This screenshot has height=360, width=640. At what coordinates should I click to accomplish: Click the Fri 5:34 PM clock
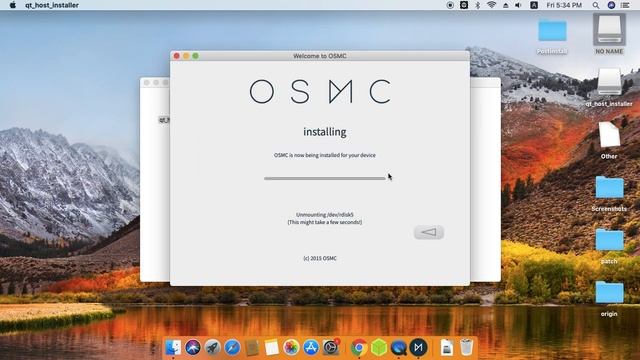click(564, 5)
